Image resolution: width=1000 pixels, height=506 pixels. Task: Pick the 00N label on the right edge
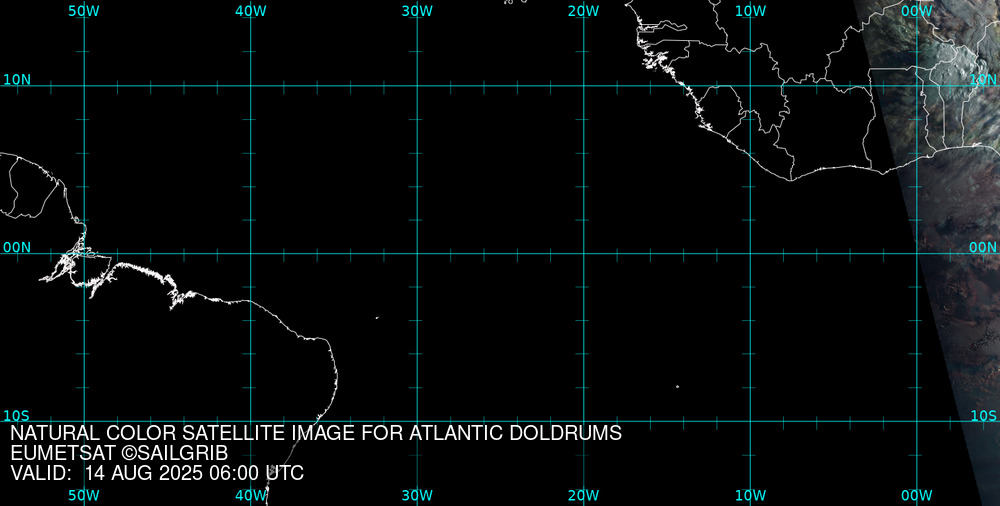[x=983, y=248]
